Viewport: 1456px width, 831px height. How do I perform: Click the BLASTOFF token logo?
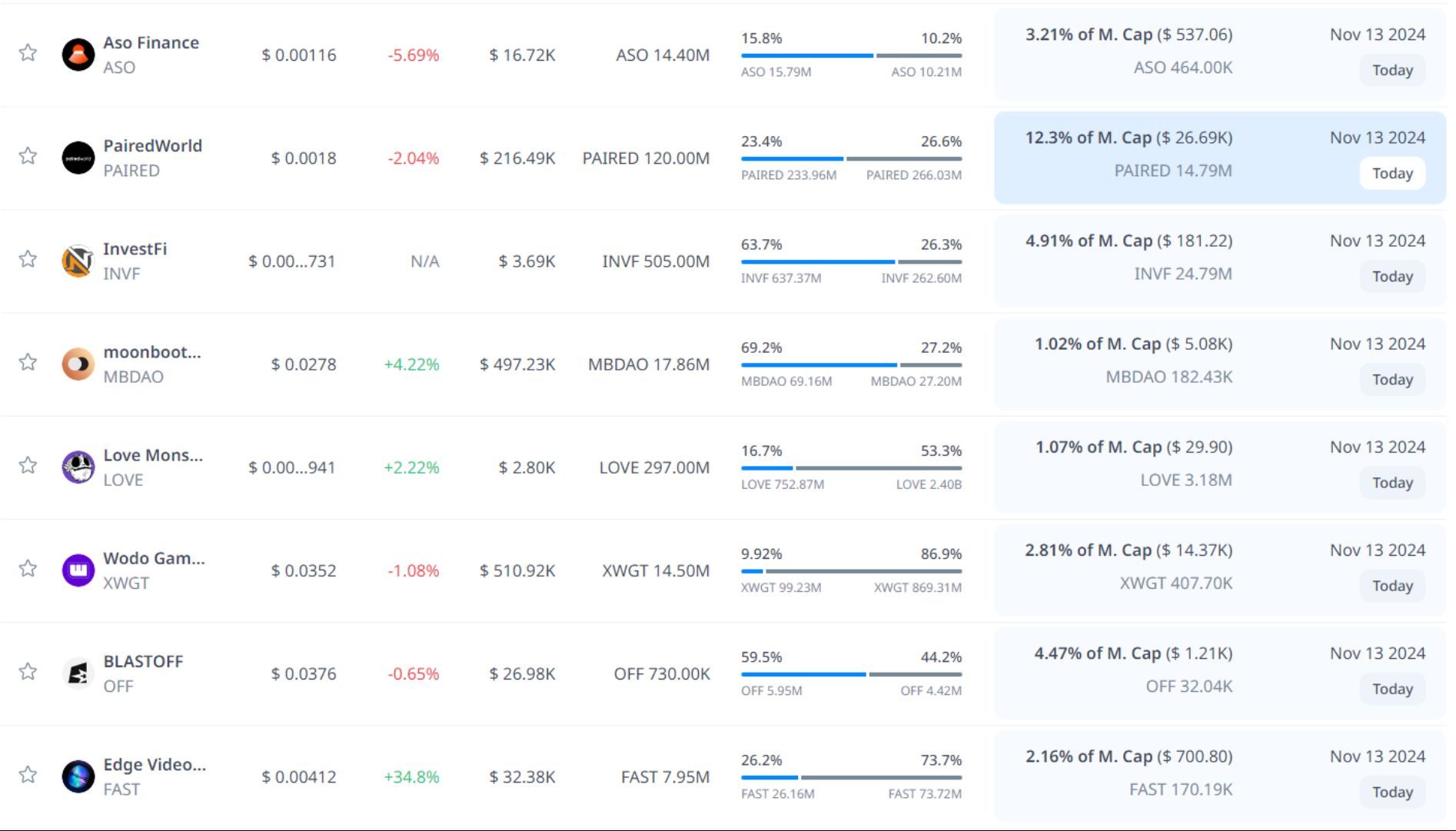coord(78,673)
